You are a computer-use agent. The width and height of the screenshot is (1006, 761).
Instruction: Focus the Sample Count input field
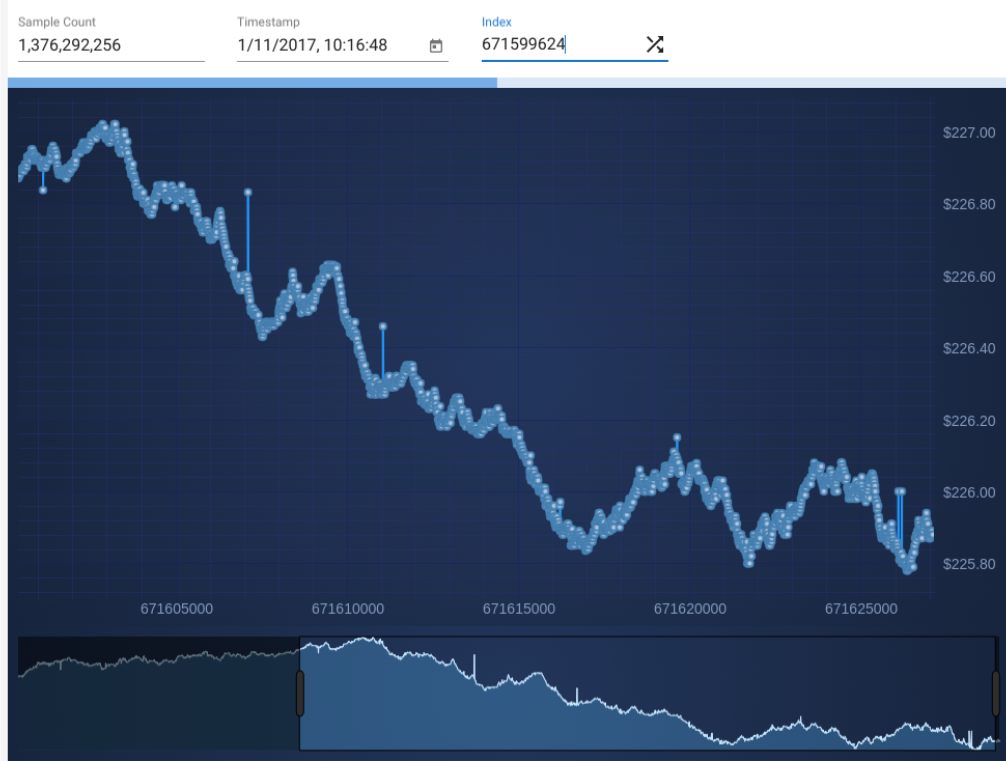pos(110,45)
